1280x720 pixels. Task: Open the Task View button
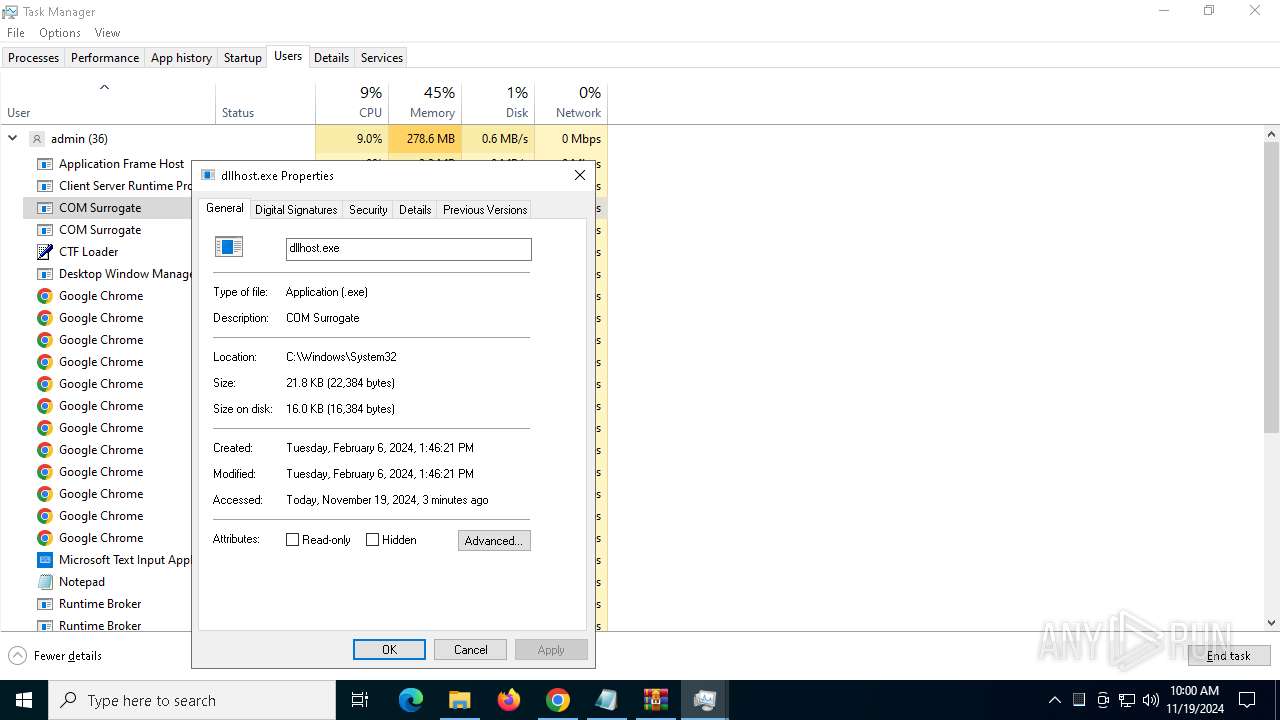click(x=360, y=700)
